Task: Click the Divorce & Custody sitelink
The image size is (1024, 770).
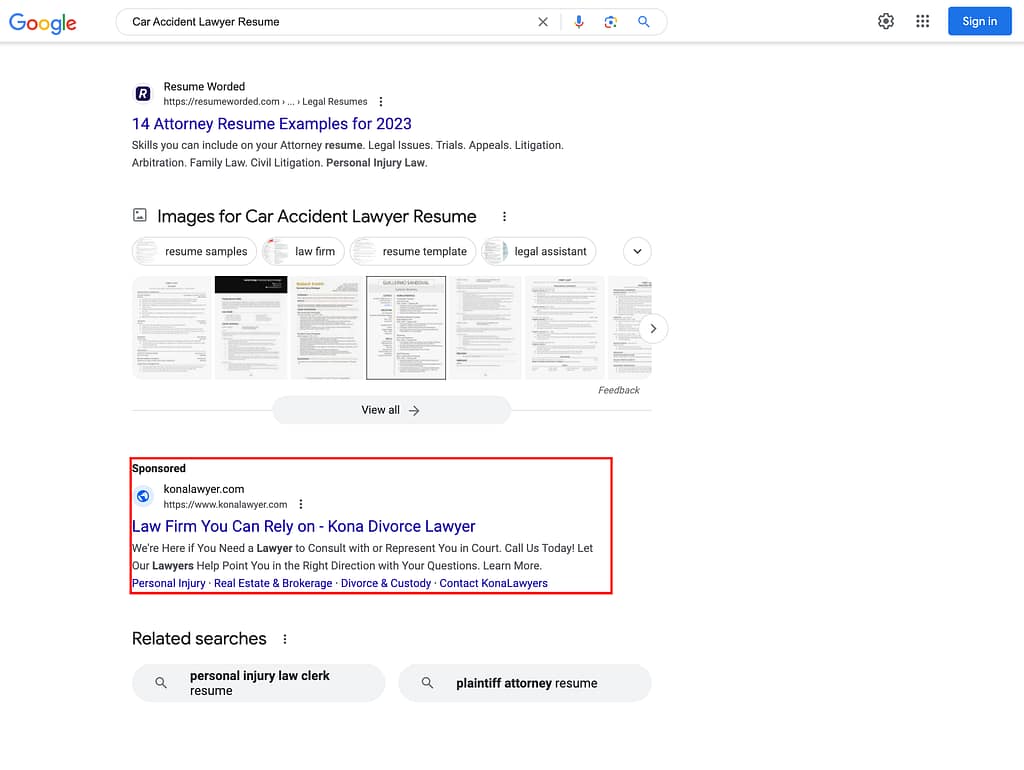Action: pyautogui.click(x=386, y=583)
